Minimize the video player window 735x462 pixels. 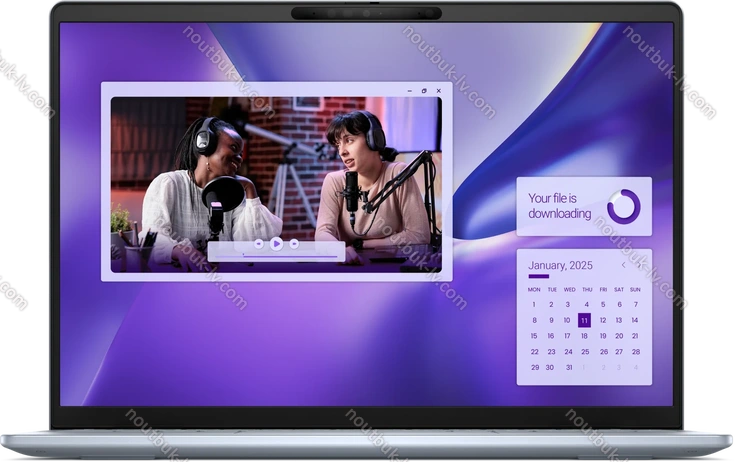click(409, 91)
